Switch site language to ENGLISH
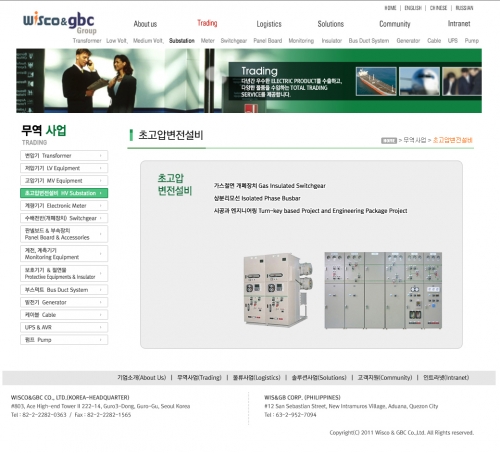This screenshot has height=453, width=500. (413, 8)
